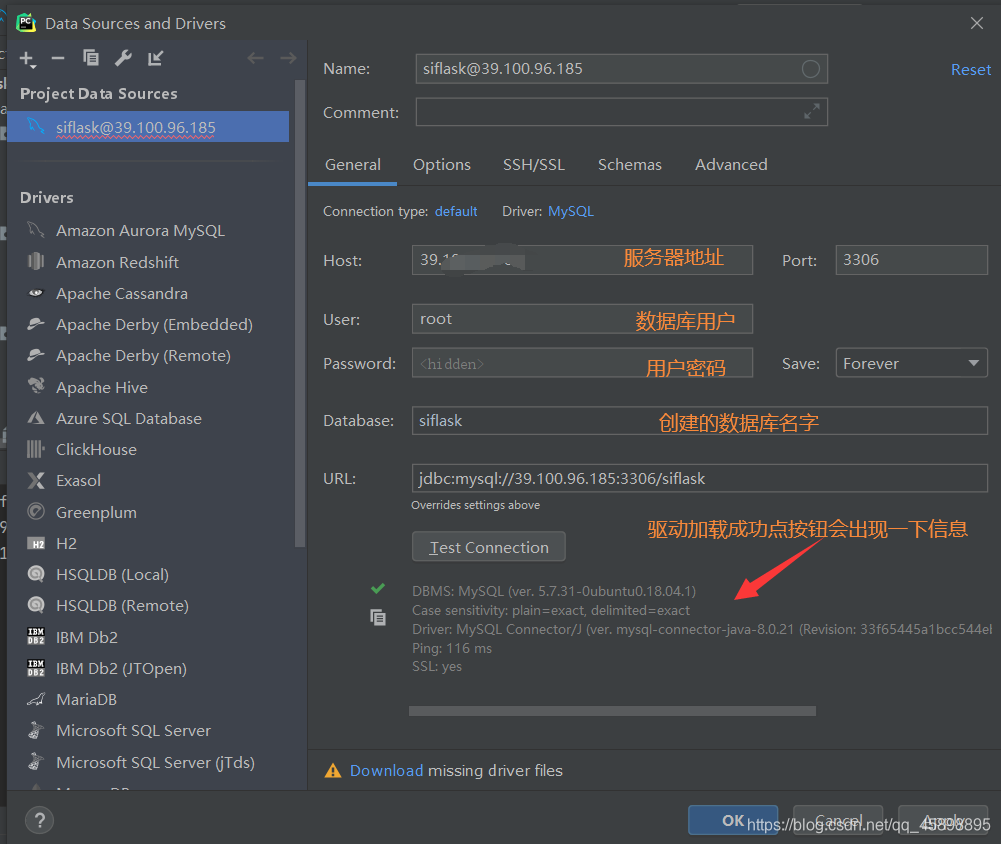Select H2 driver
Image resolution: width=1001 pixels, height=844 pixels.
coord(66,543)
